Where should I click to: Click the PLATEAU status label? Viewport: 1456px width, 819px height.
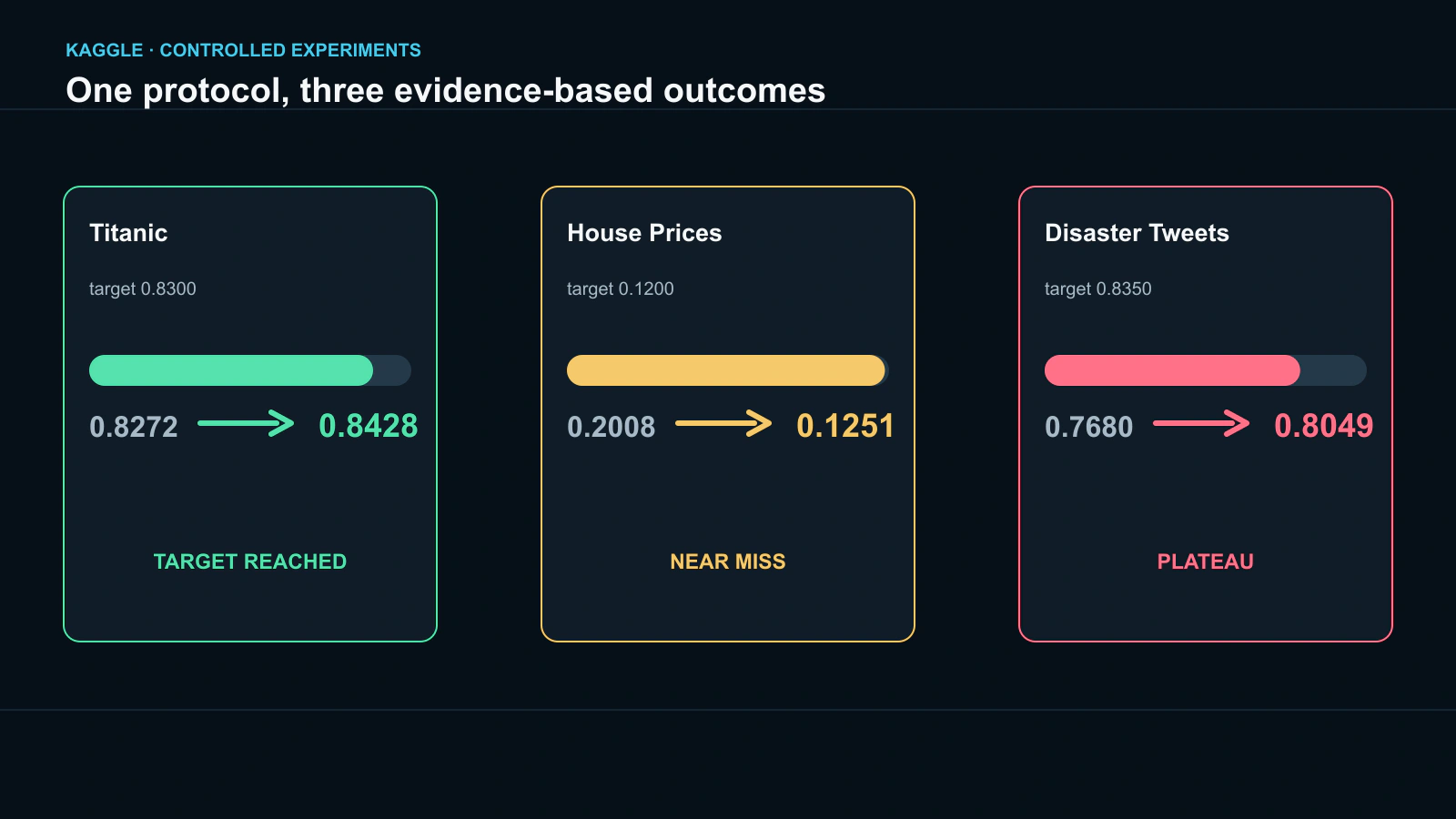point(1206,561)
